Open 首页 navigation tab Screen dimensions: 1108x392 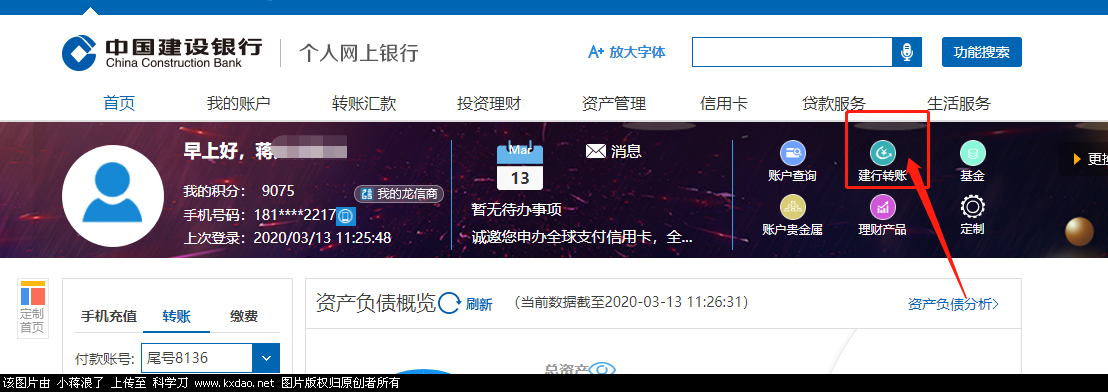coord(119,104)
